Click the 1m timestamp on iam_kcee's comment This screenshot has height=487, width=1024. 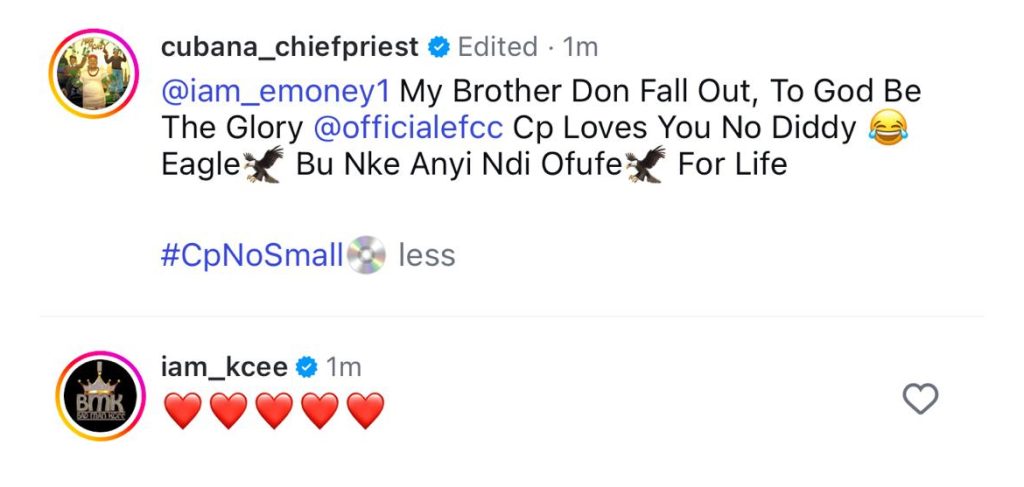[344, 368]
